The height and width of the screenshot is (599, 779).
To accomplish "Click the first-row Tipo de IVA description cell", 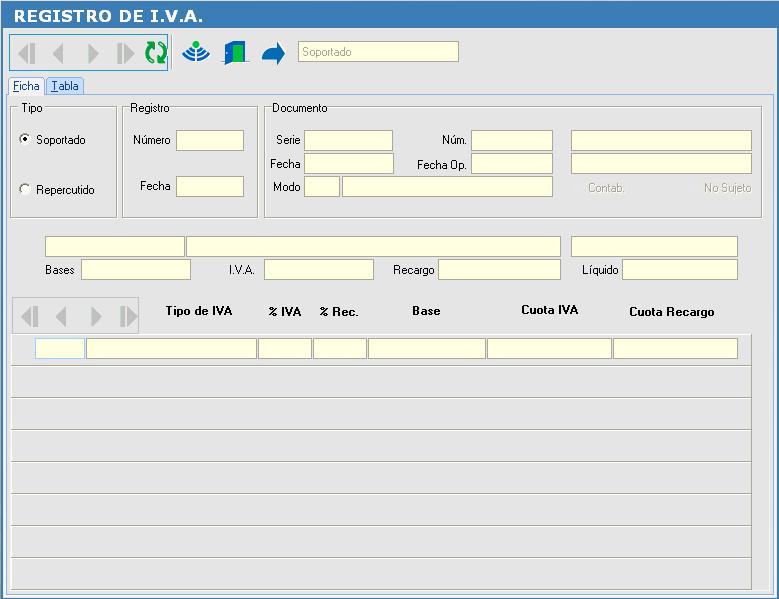I will click(171, 348).
